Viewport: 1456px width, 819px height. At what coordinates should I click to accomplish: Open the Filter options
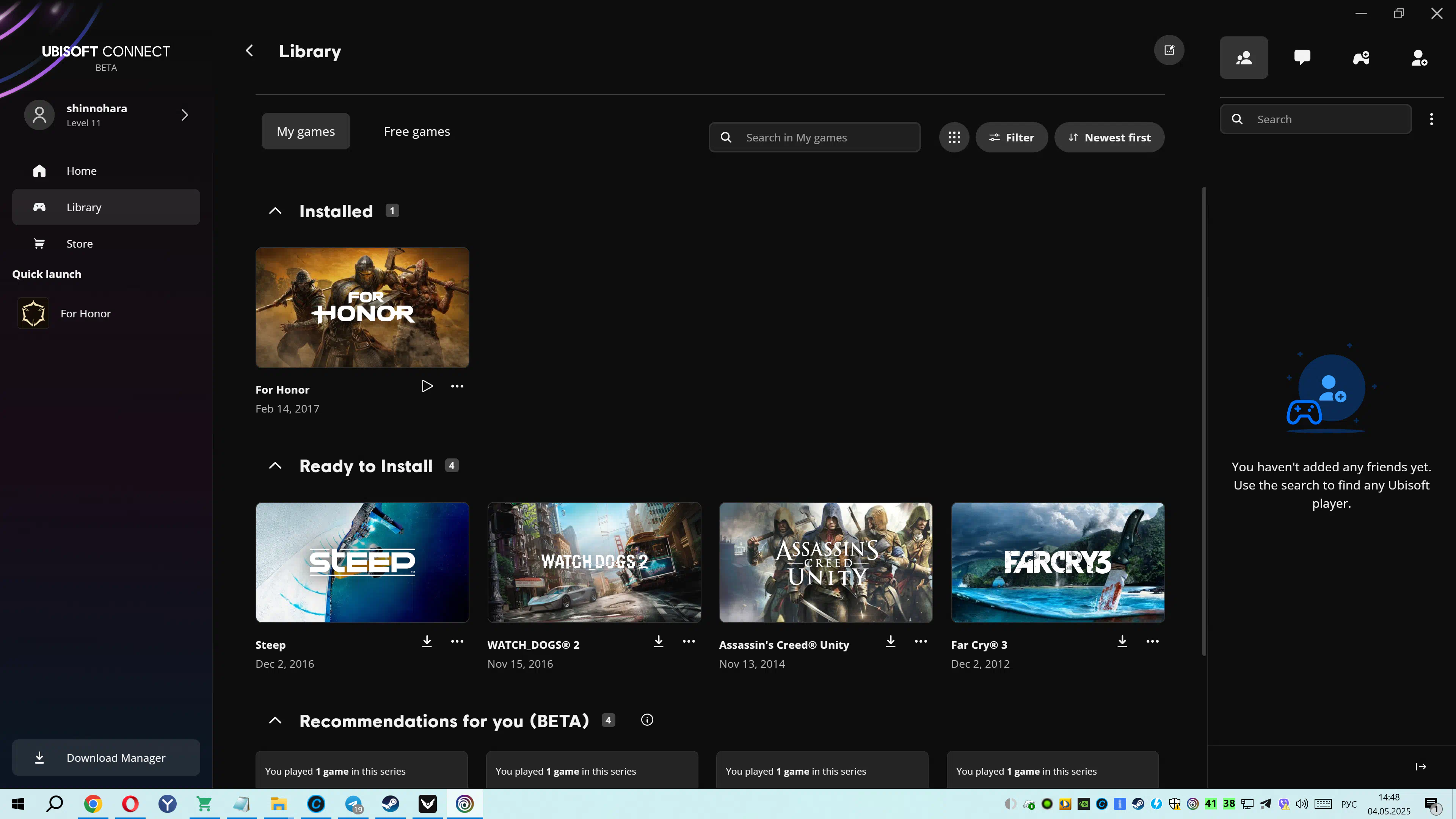[1012, 137]
